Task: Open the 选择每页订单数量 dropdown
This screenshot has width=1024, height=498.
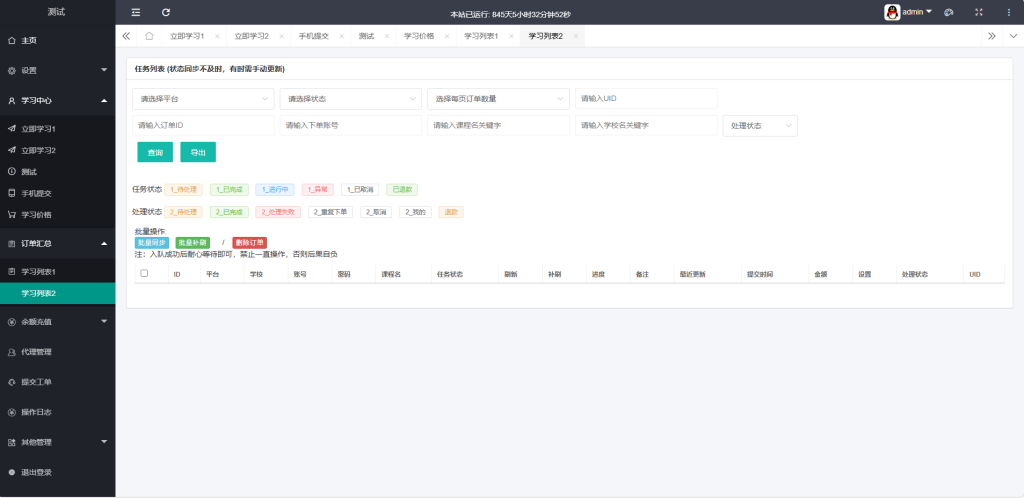Action: tap(498, 99)
